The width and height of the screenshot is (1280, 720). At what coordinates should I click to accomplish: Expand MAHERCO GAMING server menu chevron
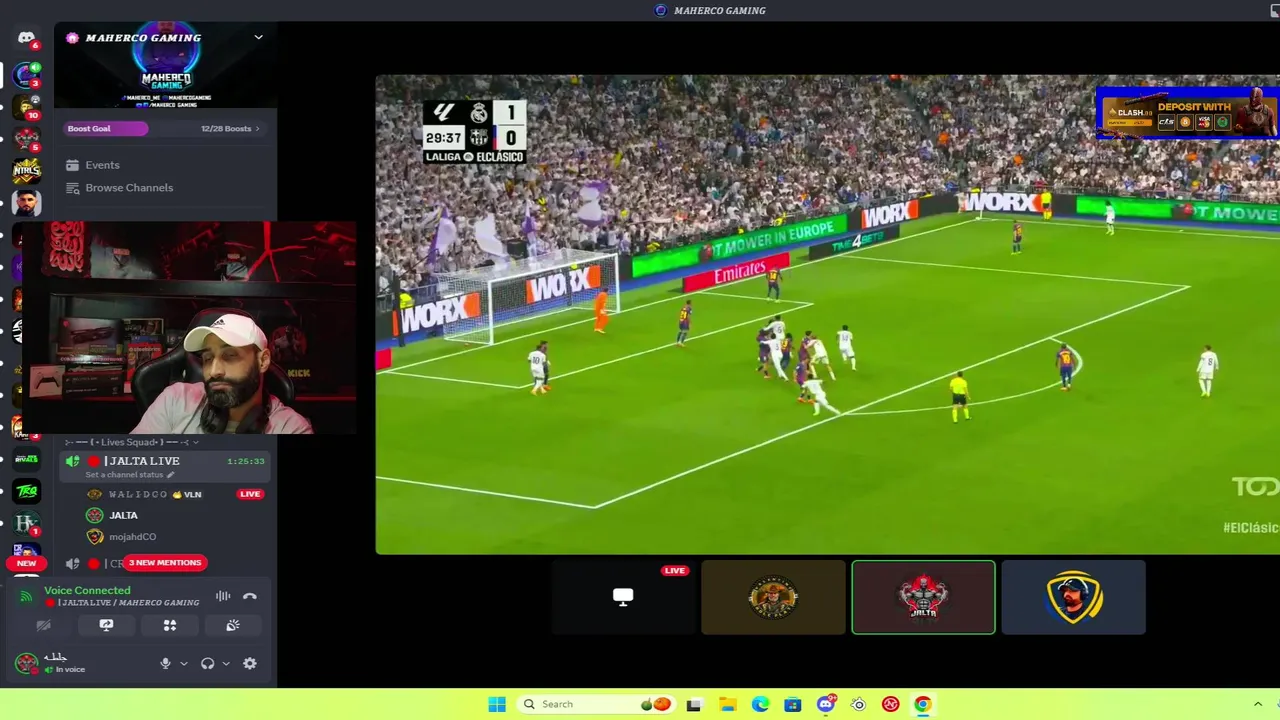click(x=258, y=37)
